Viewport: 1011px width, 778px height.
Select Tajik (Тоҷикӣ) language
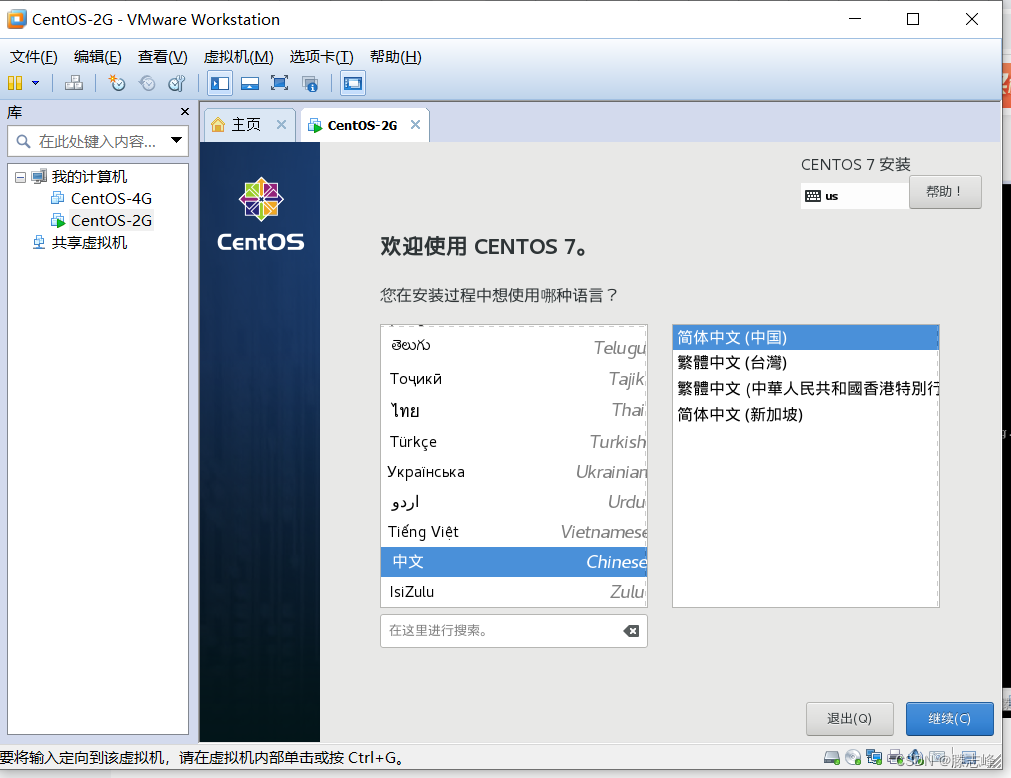pos(514,378)
